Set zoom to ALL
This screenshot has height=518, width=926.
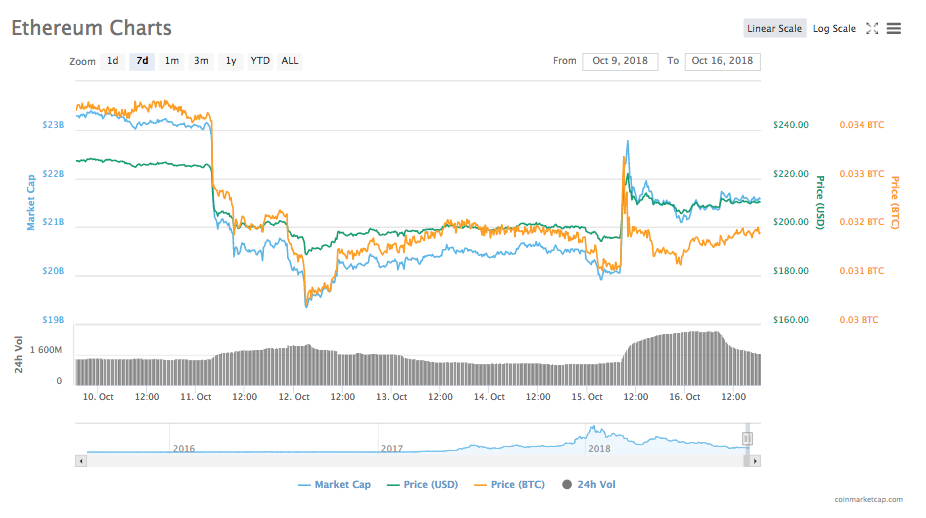[289, 61]
